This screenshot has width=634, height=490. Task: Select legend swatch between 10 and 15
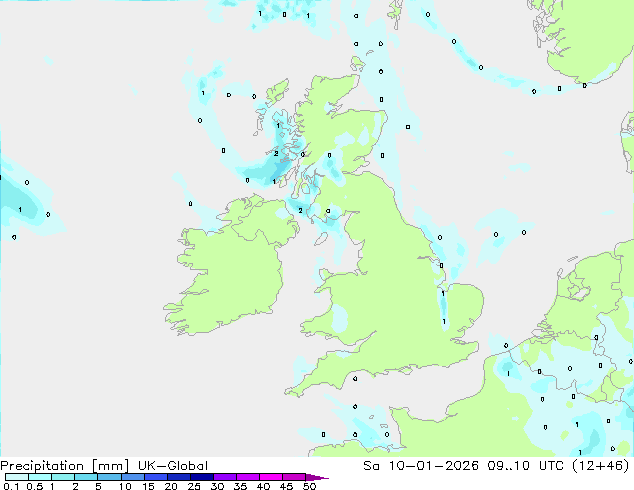132,477
